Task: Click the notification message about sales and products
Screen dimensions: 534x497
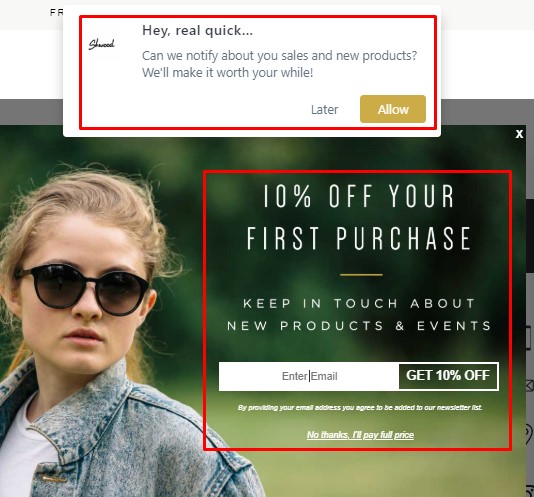Action: pos(279,64)
